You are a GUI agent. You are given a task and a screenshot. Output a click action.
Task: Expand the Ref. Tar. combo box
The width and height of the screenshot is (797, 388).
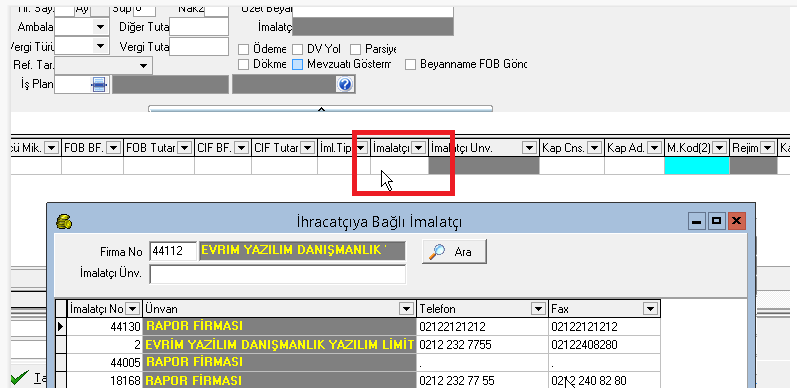click(x=144, y=66)
